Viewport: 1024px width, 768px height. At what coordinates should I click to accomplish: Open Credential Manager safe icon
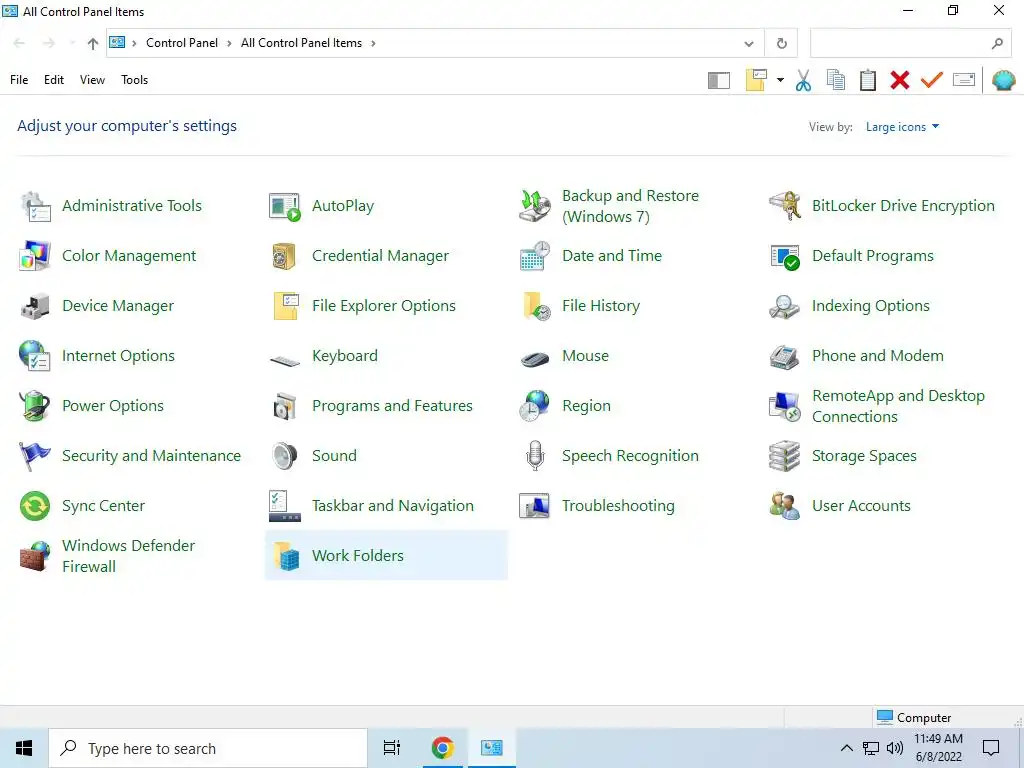[x=285, y=256]
